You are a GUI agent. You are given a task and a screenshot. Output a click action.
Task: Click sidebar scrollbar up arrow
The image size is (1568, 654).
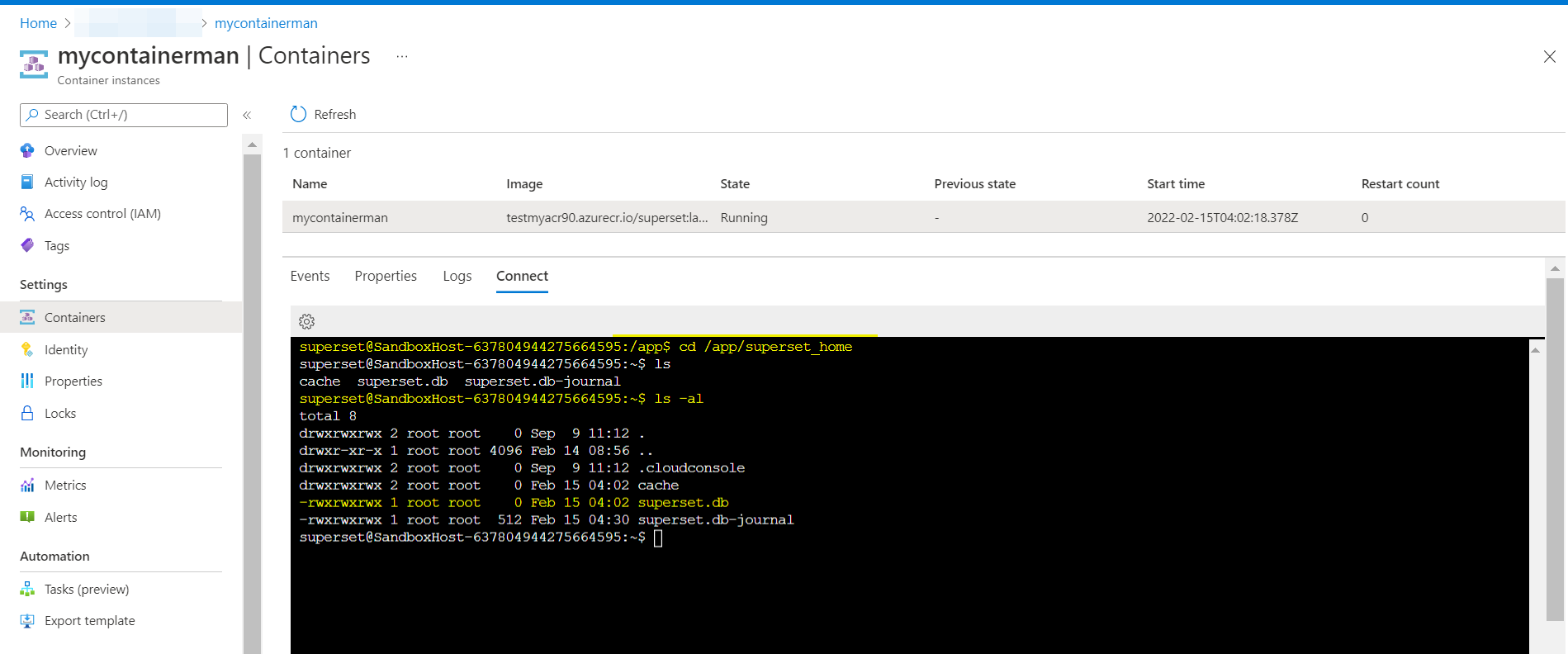(252, 145)
